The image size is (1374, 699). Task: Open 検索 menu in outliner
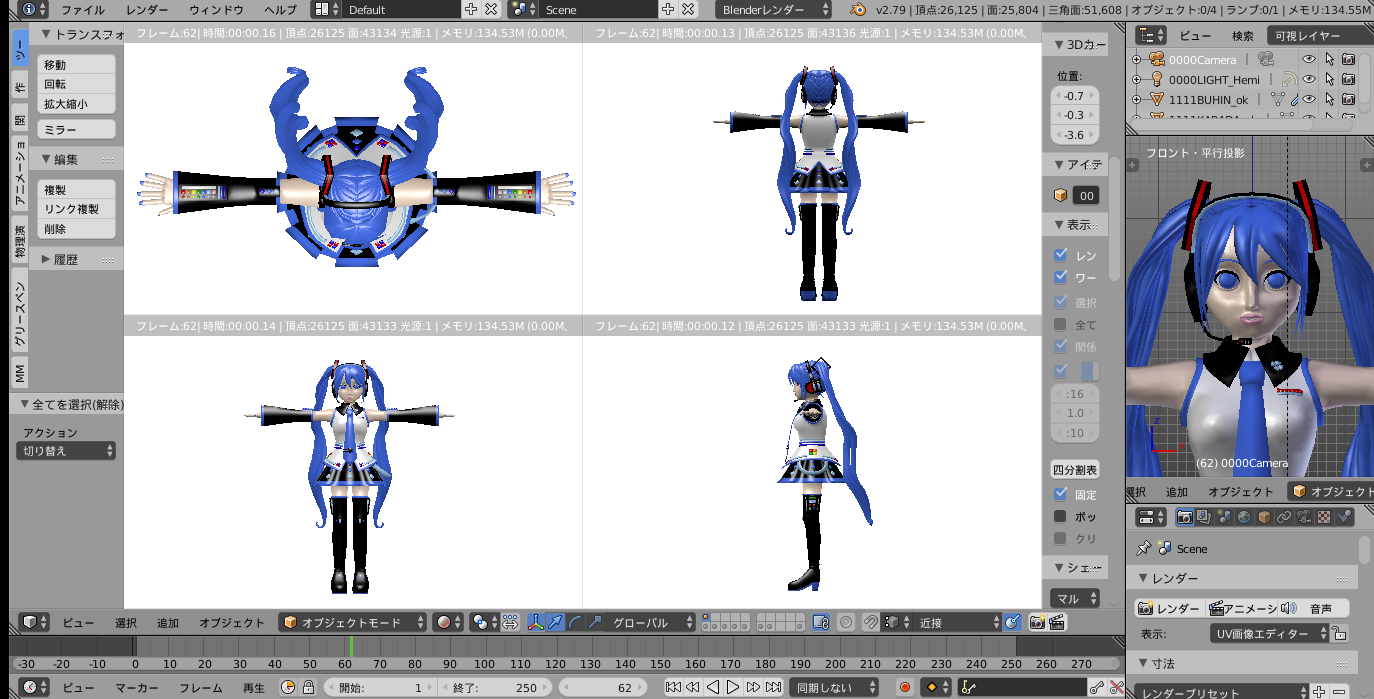click(1242, 35)
